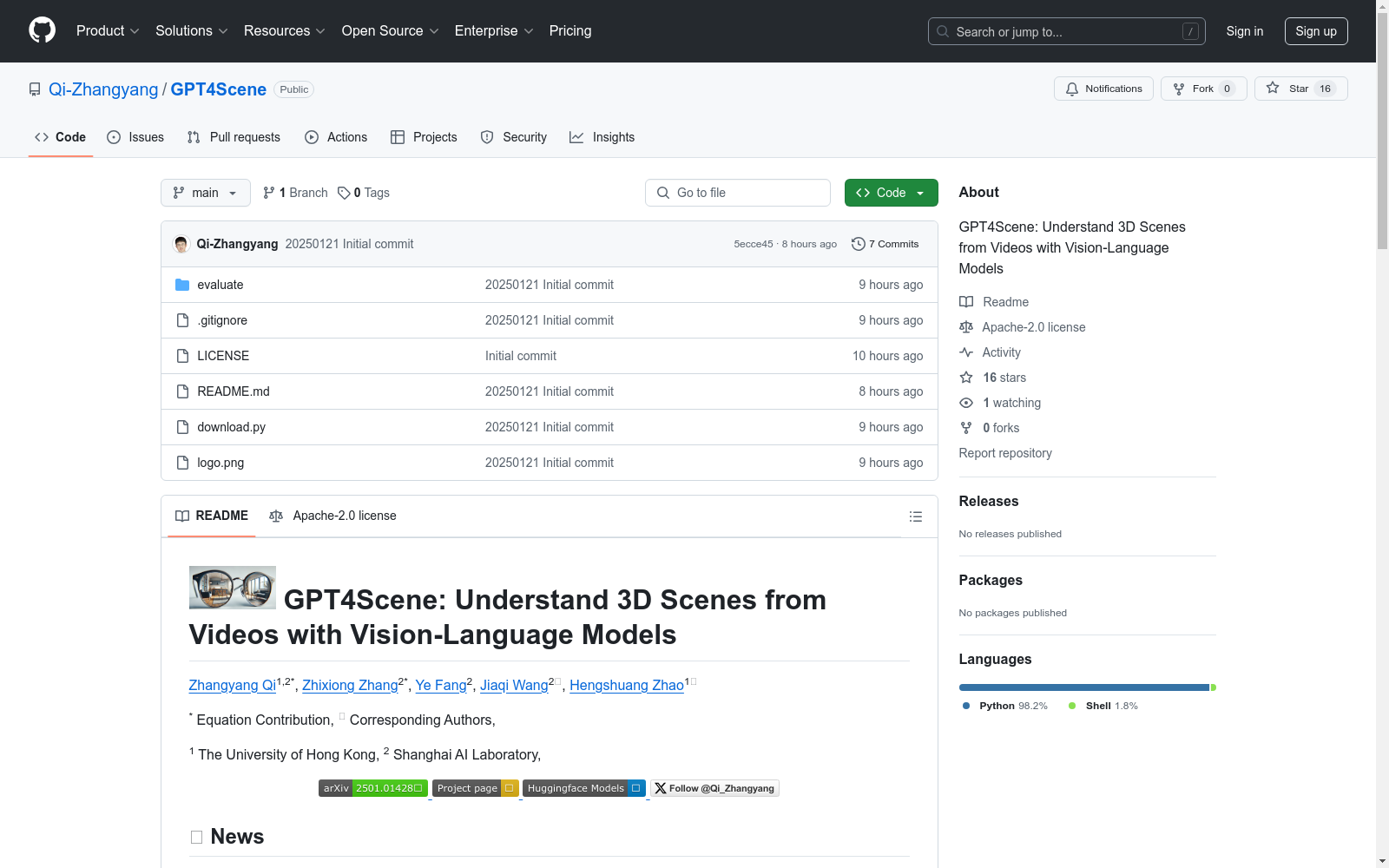Click Qi-Zhangyang's avatar in the commit row
The width and height of the screenshot is (1389, 868).
[x=181, y=244]
